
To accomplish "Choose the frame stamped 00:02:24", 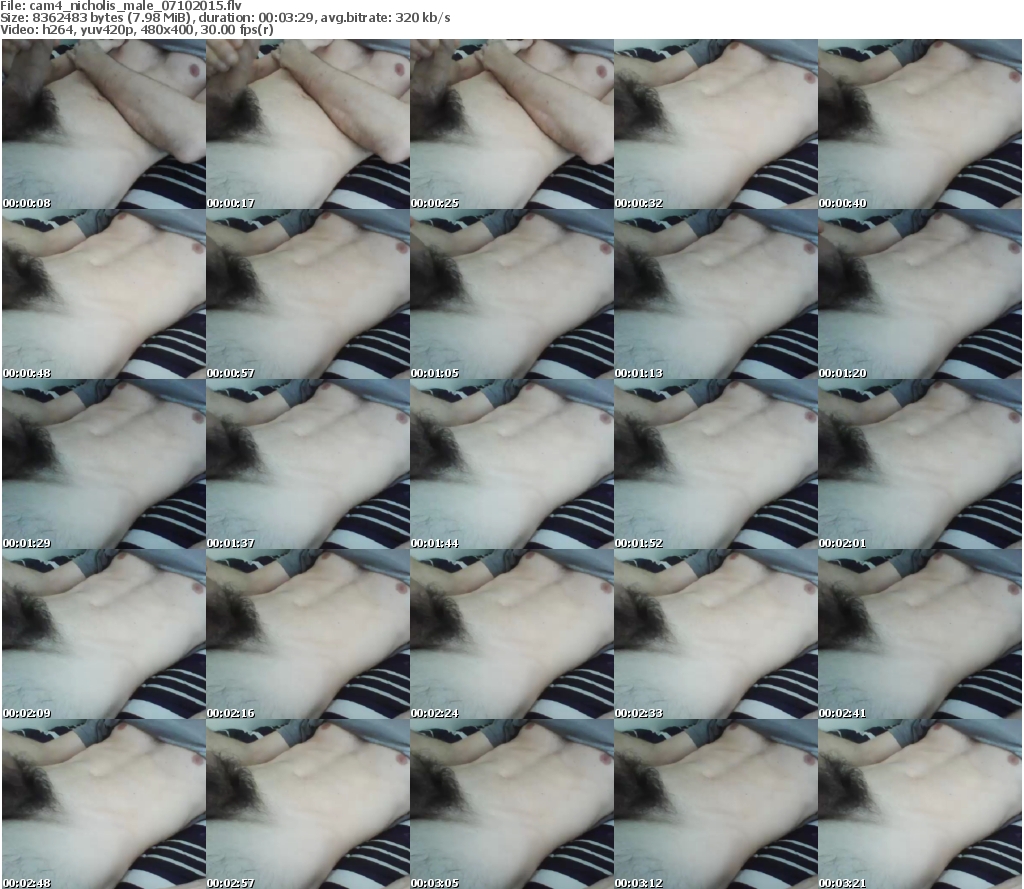I will pyautogui.click(x=512, y=634).
